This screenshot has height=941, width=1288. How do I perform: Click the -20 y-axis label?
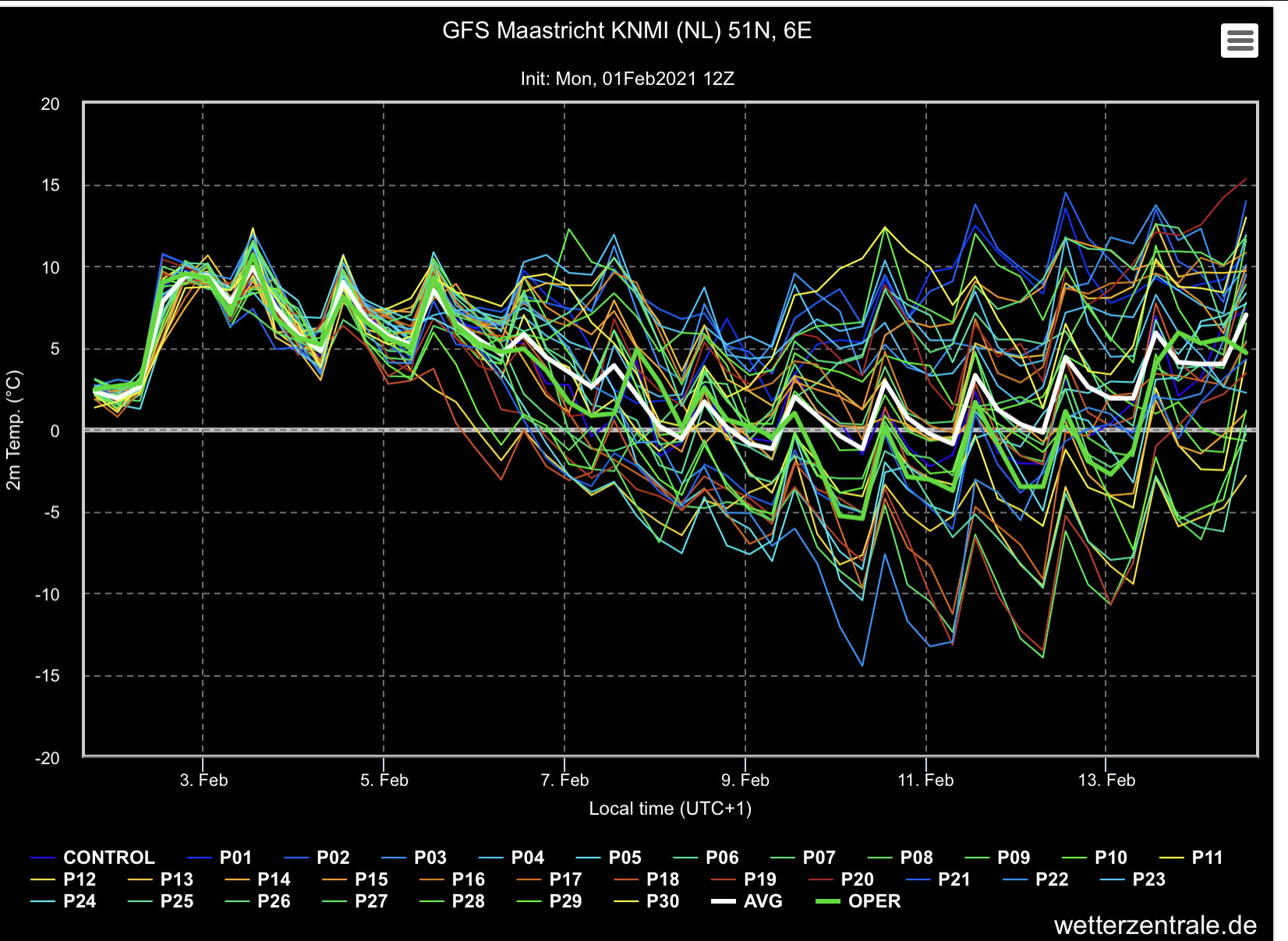coord(47,759)
